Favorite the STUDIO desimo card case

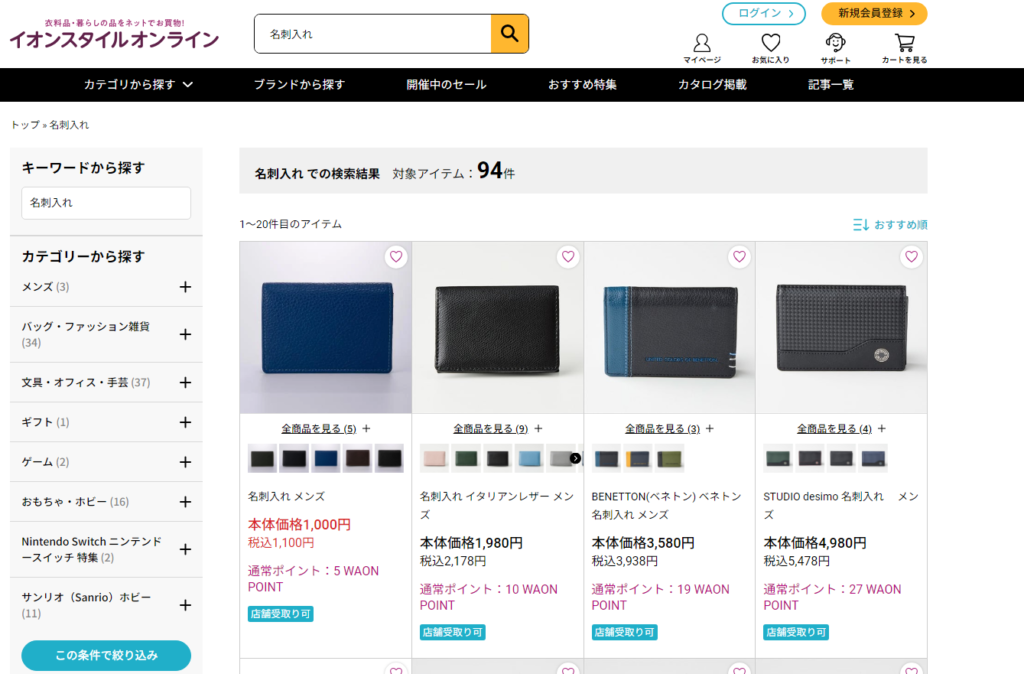911,257
